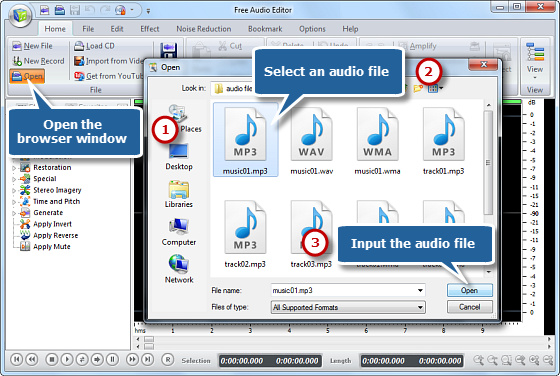Go to Desktop in dialog places bar
Image resolution: width=560 pixels, height=376 pixels.
(179, 157)
